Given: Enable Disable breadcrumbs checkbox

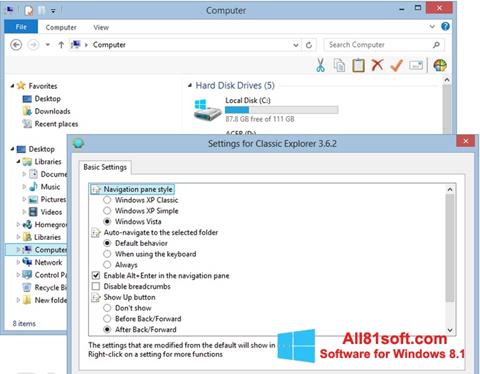Looking at the screenshot, I should (96, 286).
